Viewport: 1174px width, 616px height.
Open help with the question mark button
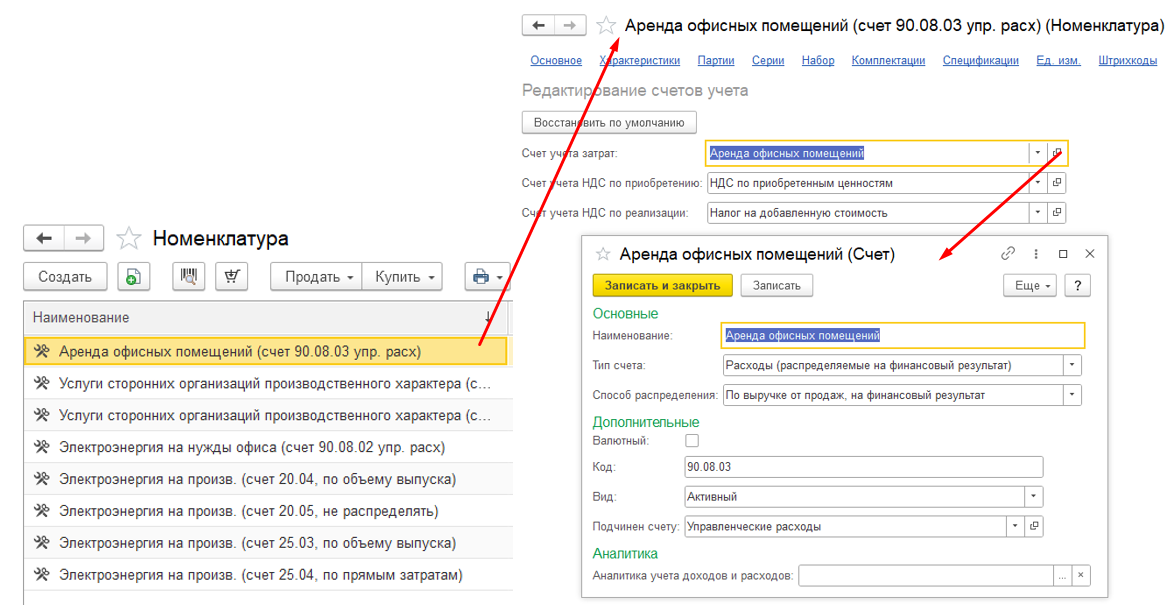coord(1077,286)
